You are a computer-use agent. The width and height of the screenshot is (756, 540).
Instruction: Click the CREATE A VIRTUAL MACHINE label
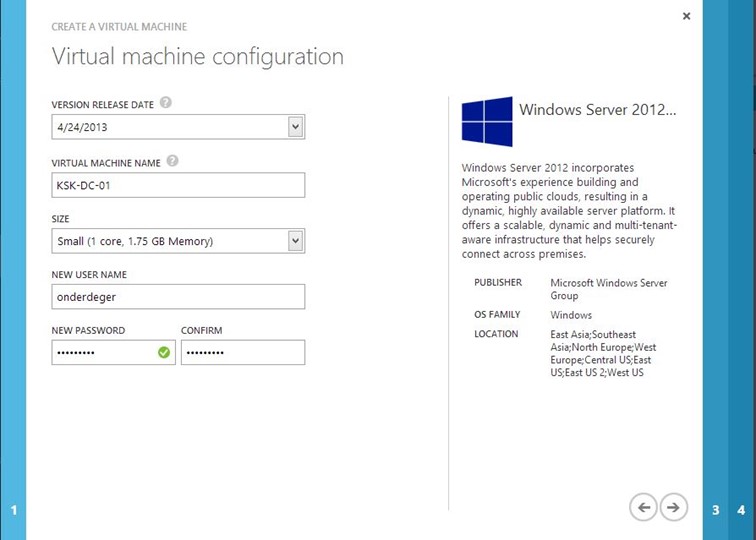tap(119, 27)
